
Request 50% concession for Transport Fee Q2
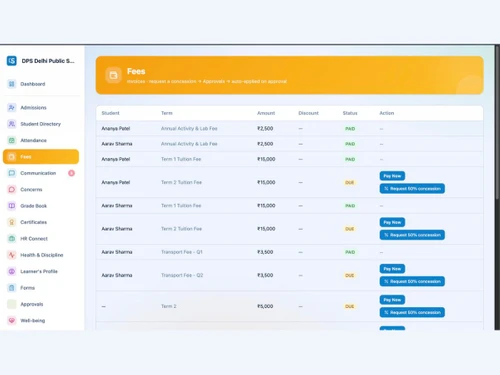click(412, 281)
